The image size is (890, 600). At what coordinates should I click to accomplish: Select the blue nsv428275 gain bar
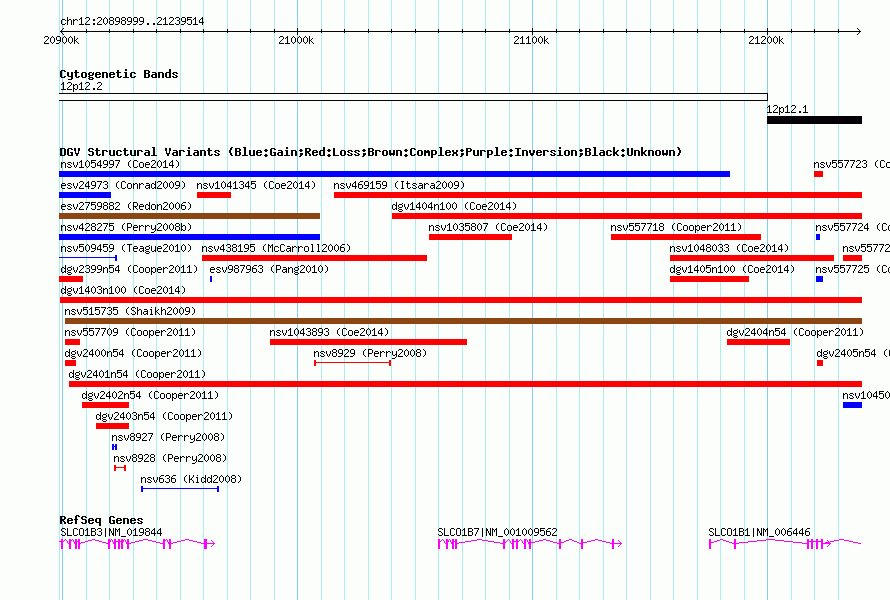coord(190,237)
